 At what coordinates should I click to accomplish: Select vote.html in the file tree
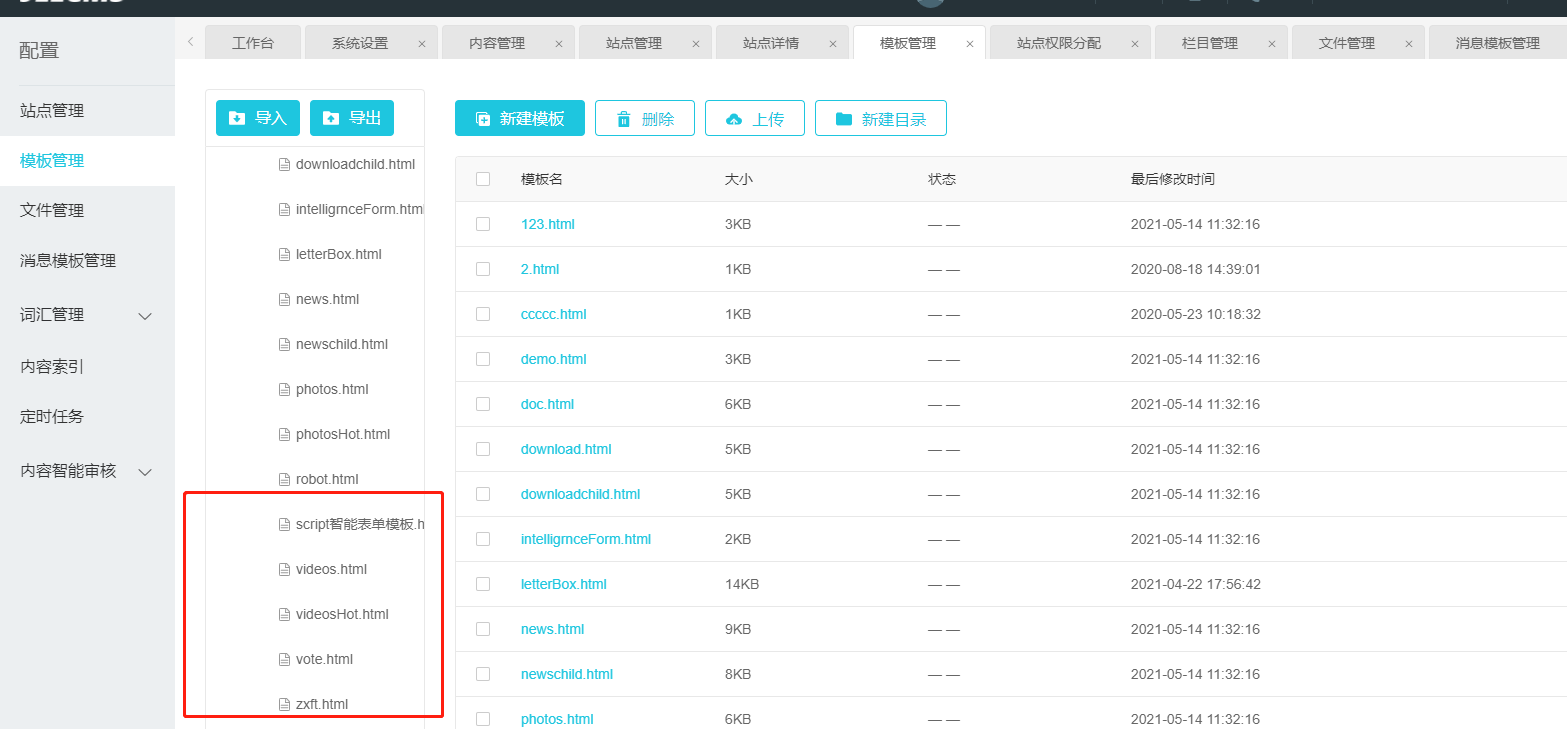click(x=324, y=659)
